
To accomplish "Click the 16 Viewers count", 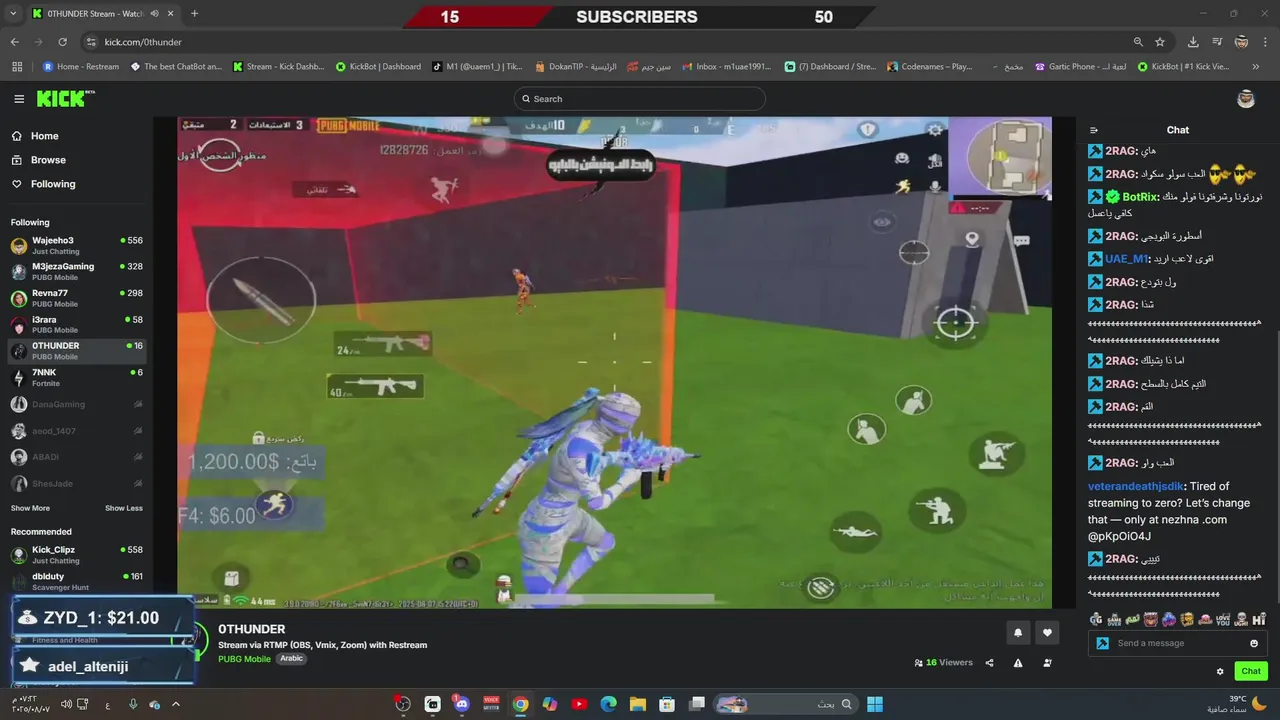I will [943, 663].
